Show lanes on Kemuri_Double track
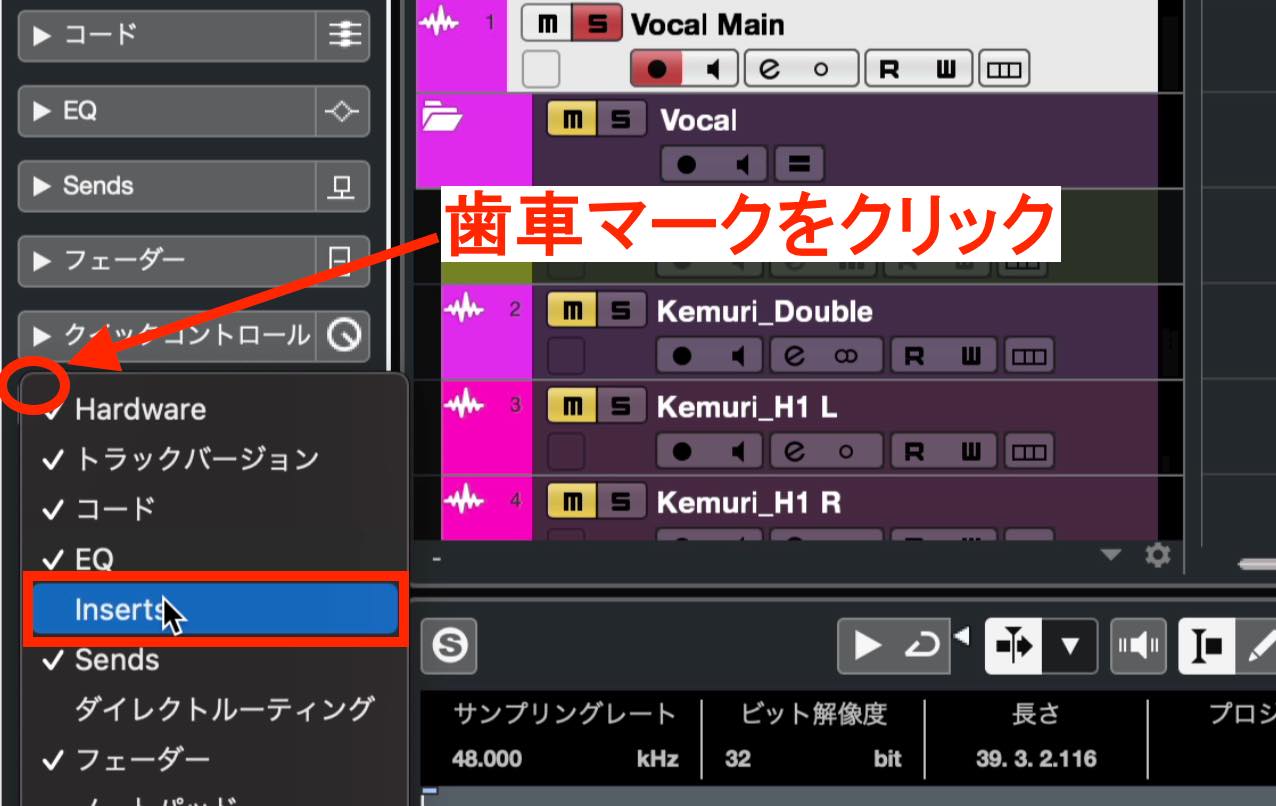The width and height of the screenshot is (1276, 806). tap(1028, 356)
